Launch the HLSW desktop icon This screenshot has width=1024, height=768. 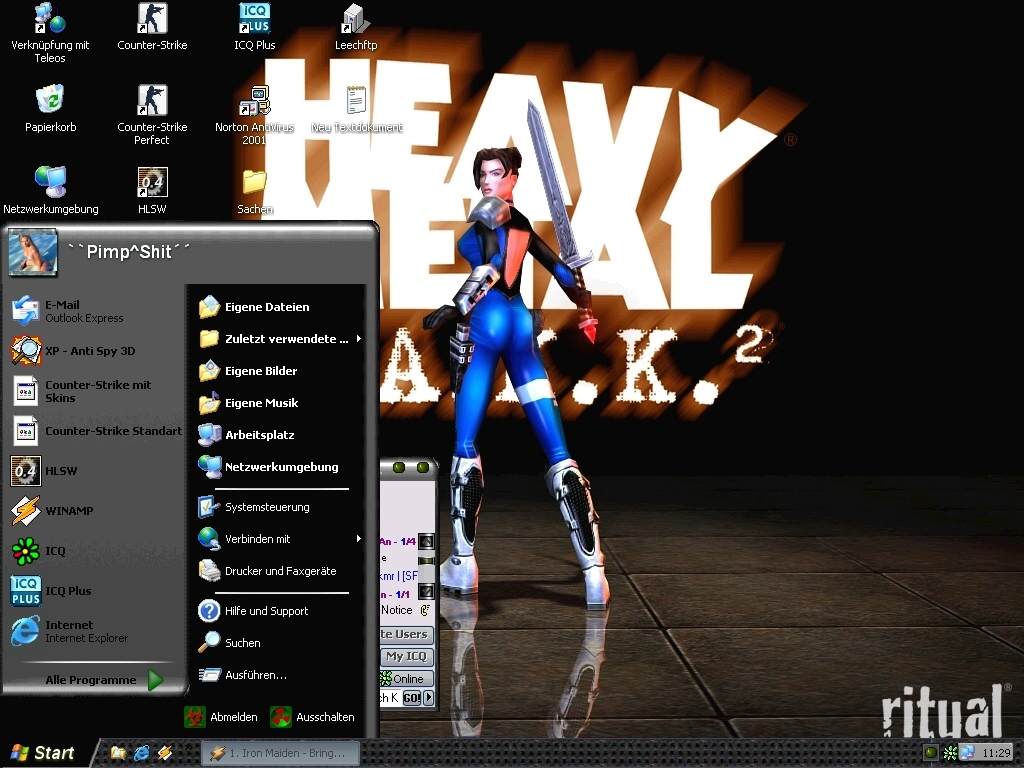pos(152,191)
